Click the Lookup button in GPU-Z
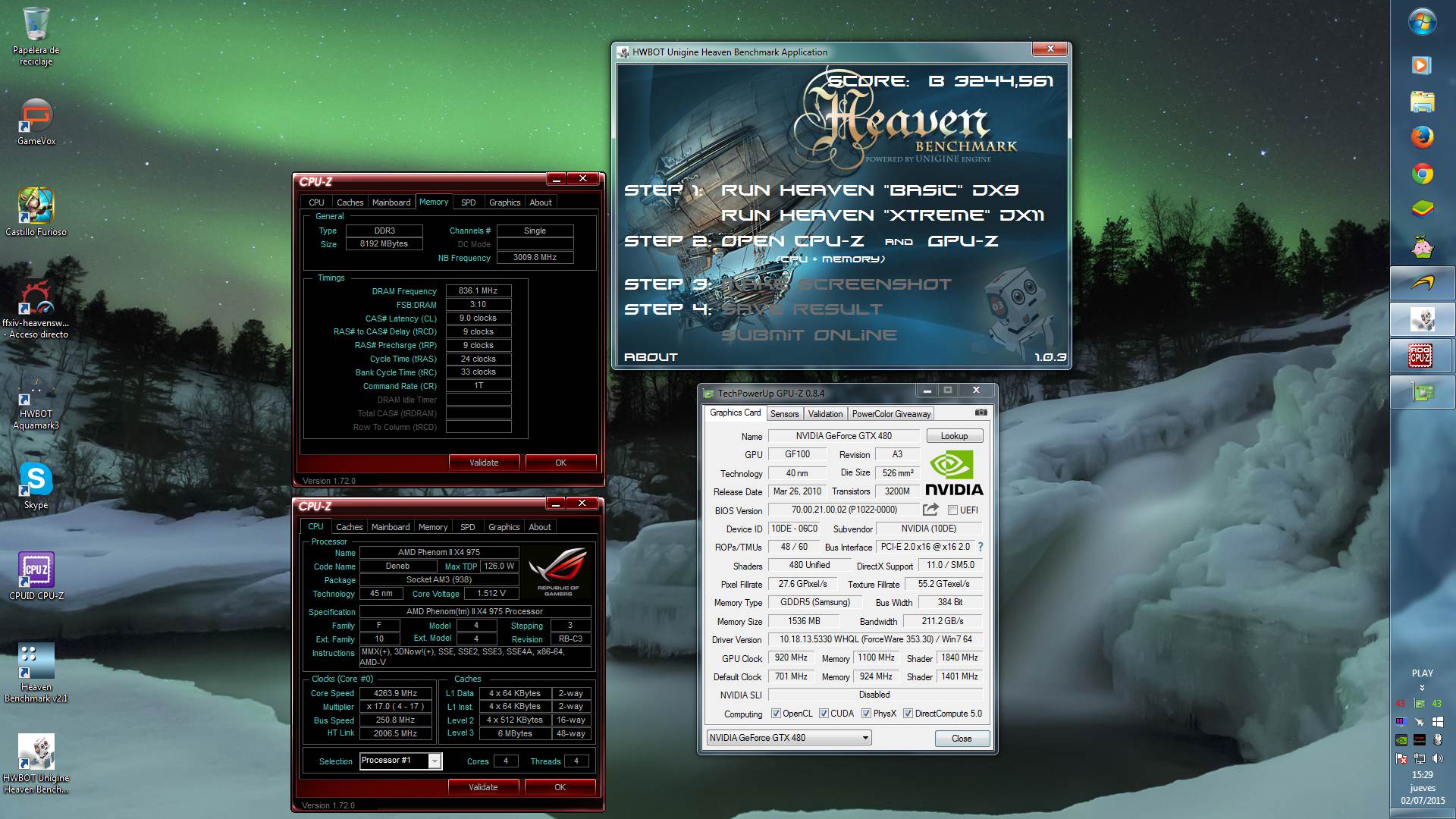The image size is (1456, 819). click(954, 436)
